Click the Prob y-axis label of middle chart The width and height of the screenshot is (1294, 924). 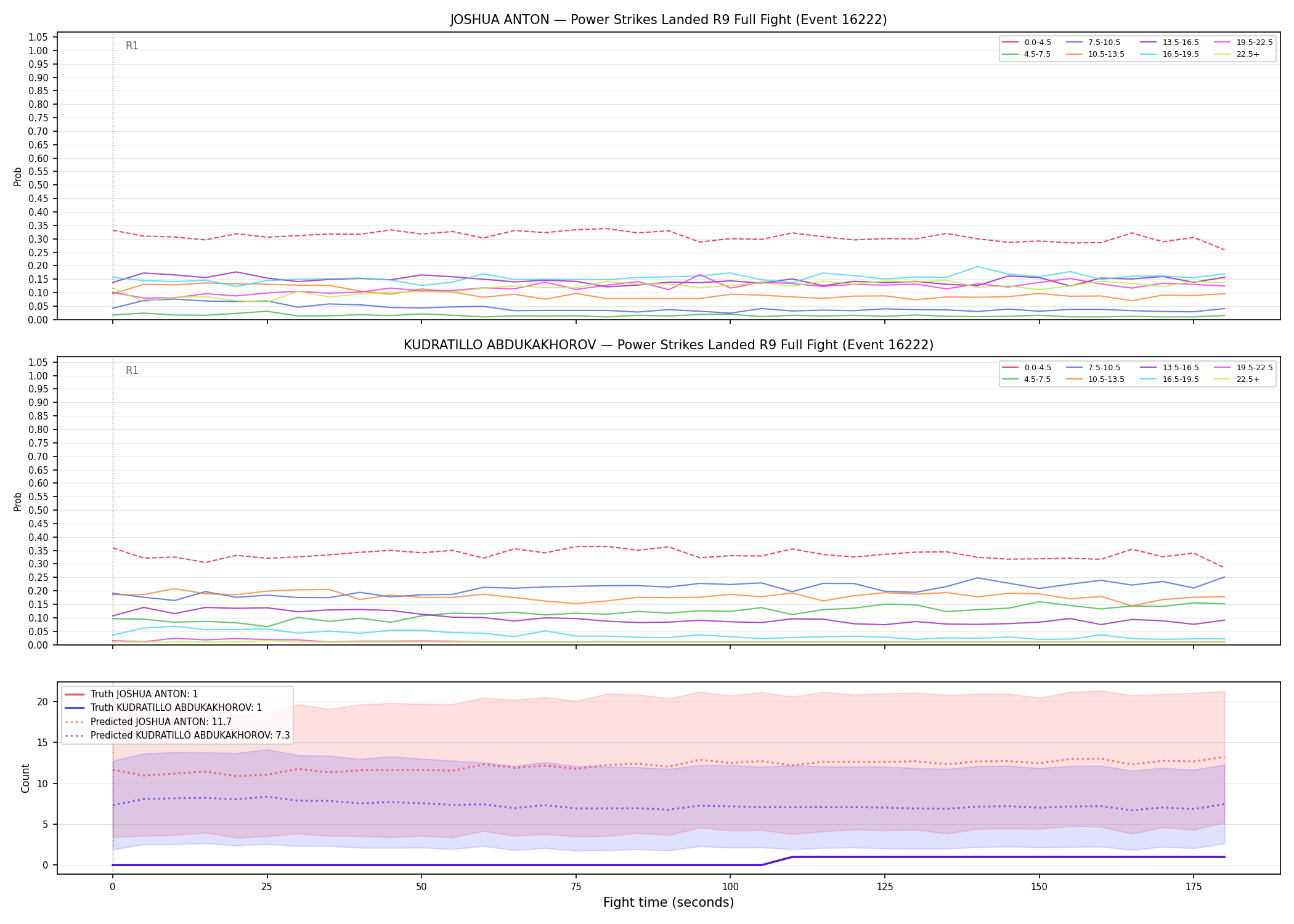[18, 501]
